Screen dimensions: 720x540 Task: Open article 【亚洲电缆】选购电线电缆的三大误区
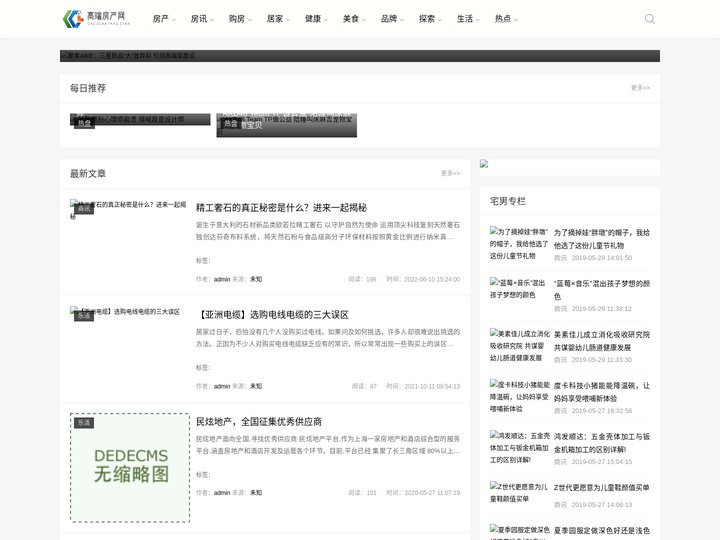272,315
